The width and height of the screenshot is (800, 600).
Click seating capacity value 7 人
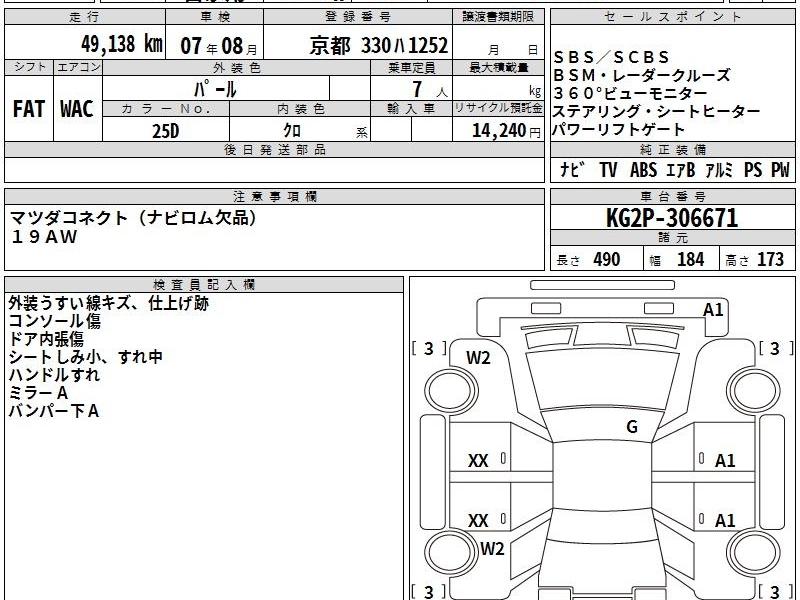(430, 90)
